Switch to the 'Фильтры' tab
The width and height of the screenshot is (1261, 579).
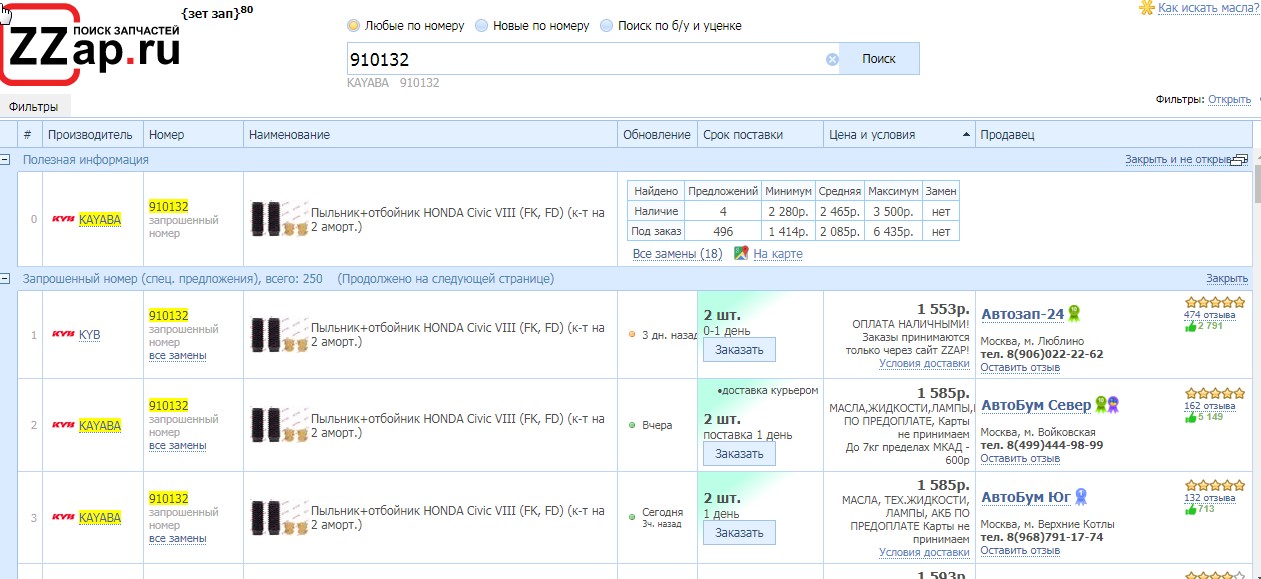coord(34,107)
